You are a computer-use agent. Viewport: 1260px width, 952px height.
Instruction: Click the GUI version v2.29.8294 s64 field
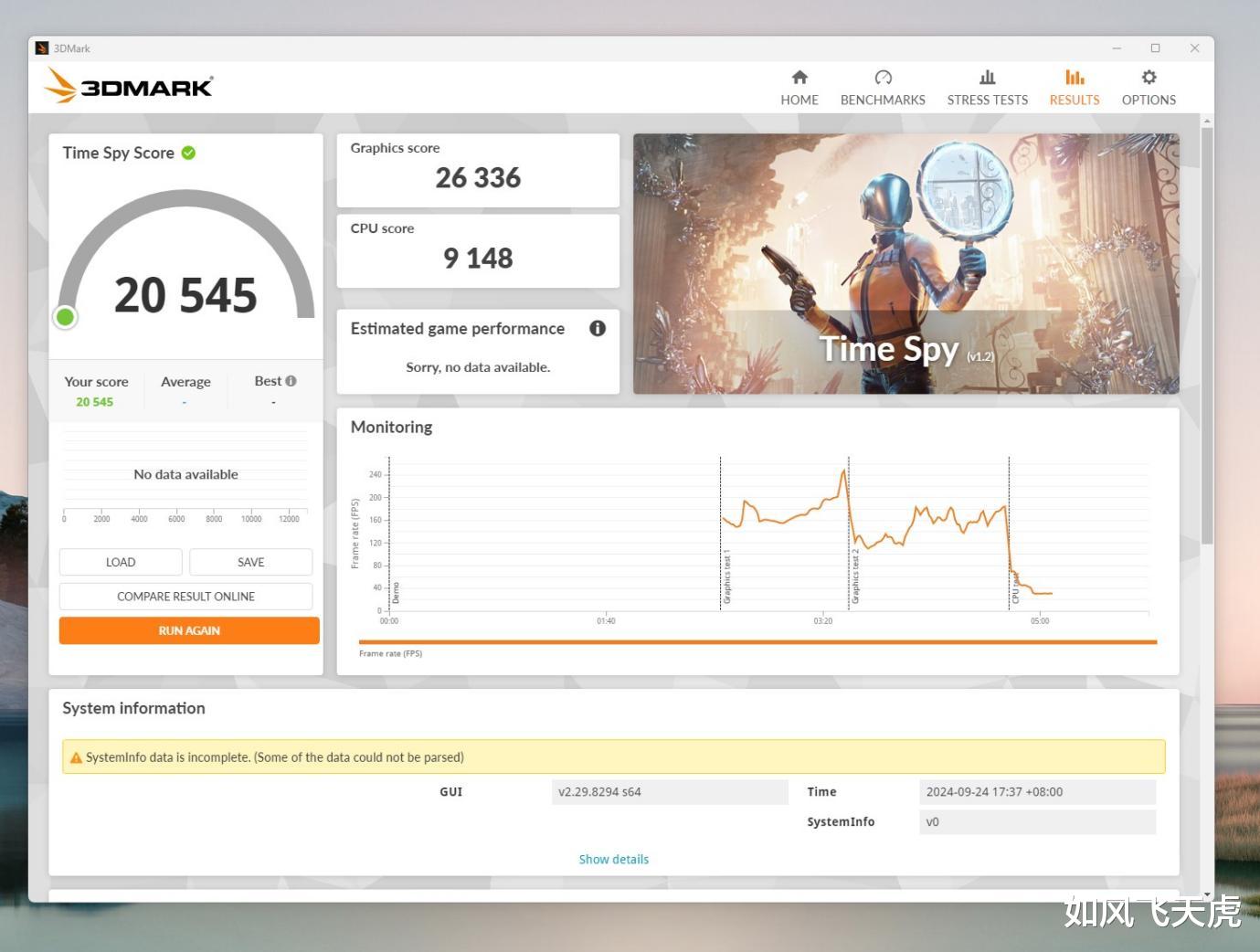[670, 792]
